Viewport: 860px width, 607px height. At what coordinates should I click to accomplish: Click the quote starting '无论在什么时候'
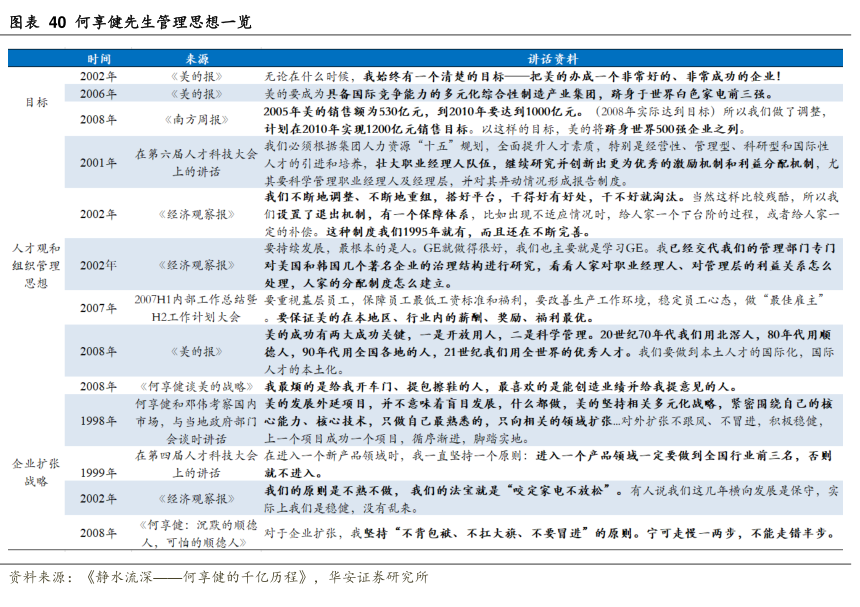523,76
